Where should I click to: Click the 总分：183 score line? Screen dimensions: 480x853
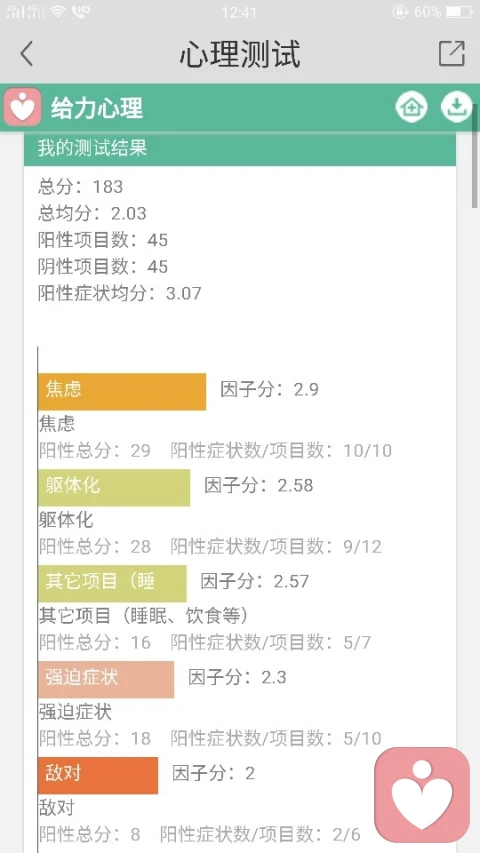pyautogui.click(x=81, y=187)
